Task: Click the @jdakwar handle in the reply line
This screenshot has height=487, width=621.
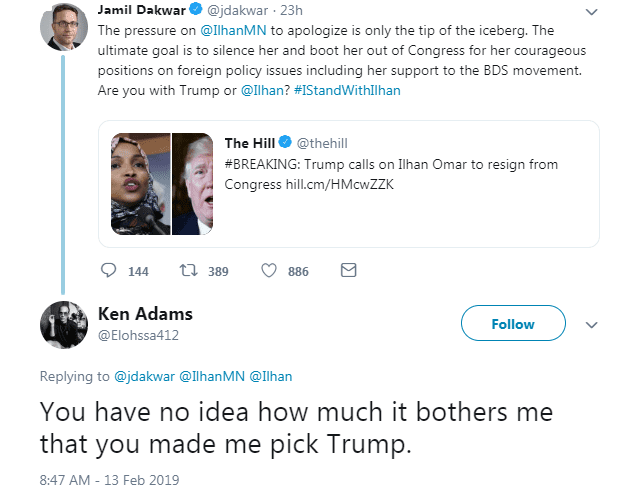Action: [x=144, y=376]
